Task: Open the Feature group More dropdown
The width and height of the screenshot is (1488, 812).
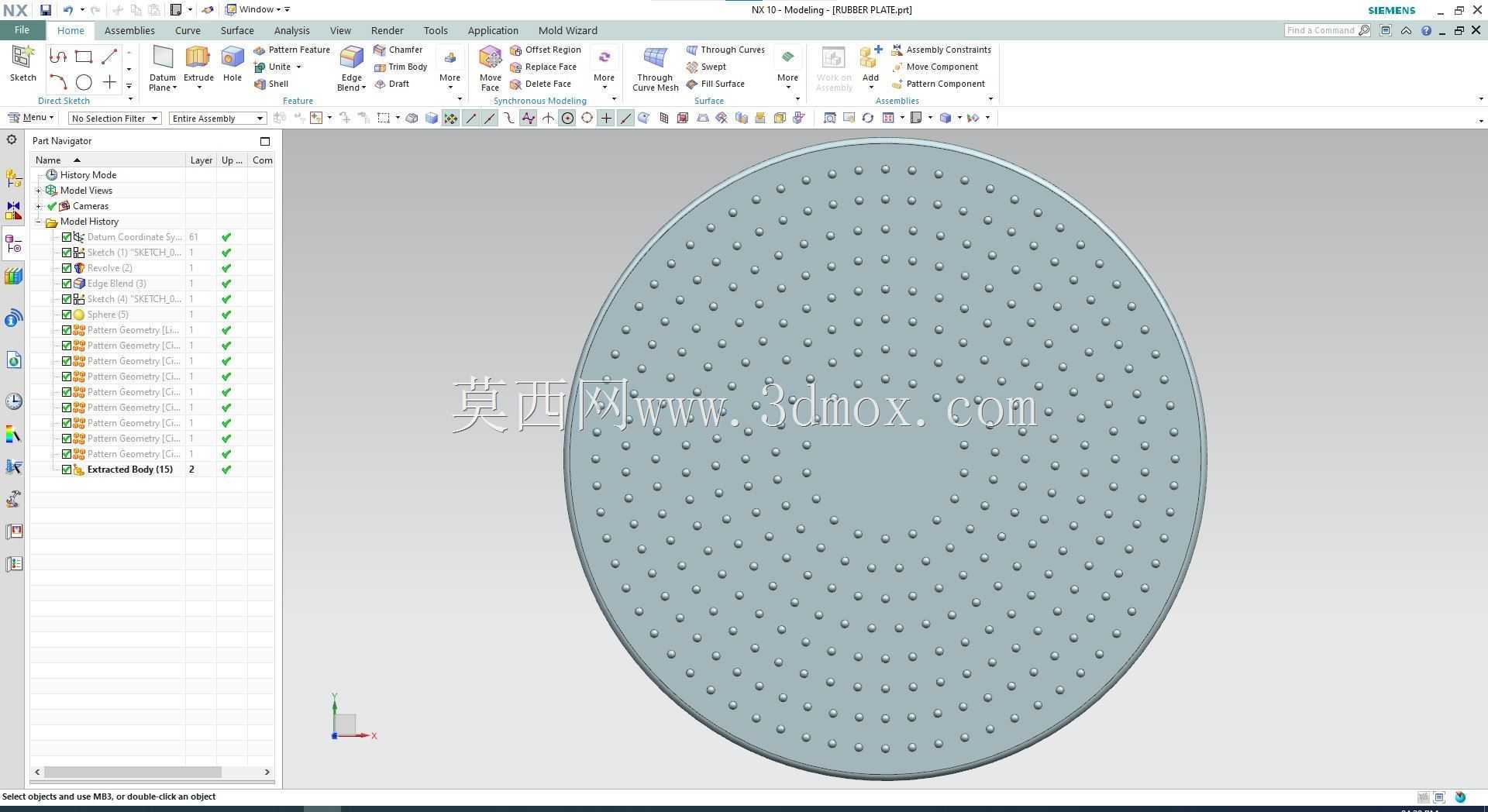Action: click(449, 68)
